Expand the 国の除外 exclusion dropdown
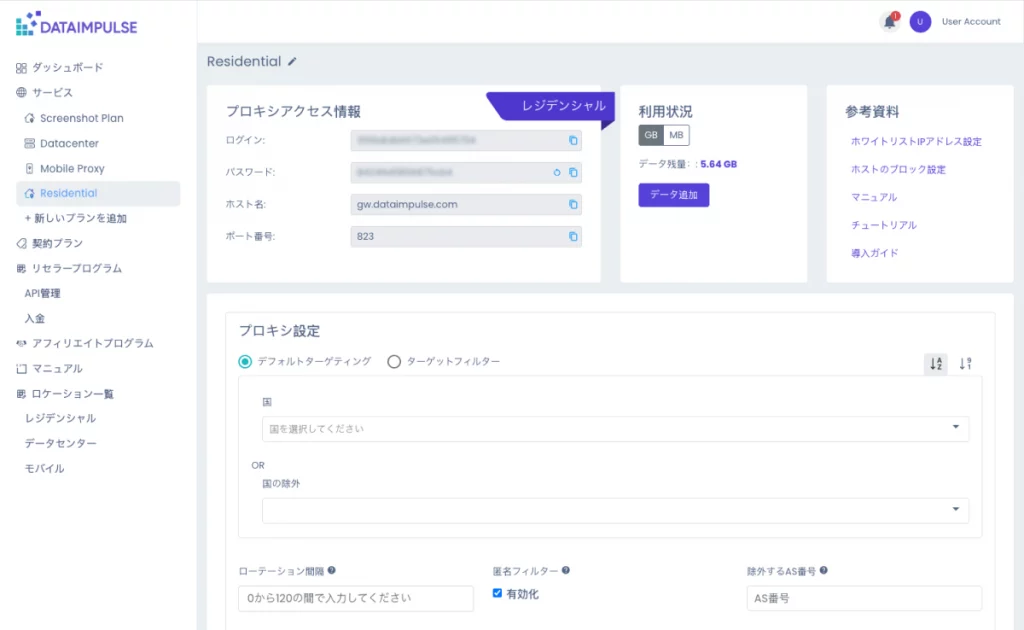The image size is (1024, 630). pyautogui.click(x=615, y=511)
